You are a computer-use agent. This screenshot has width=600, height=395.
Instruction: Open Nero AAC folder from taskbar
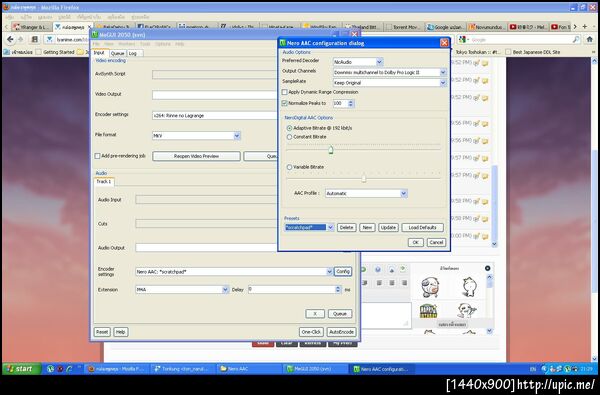(249, 369)
